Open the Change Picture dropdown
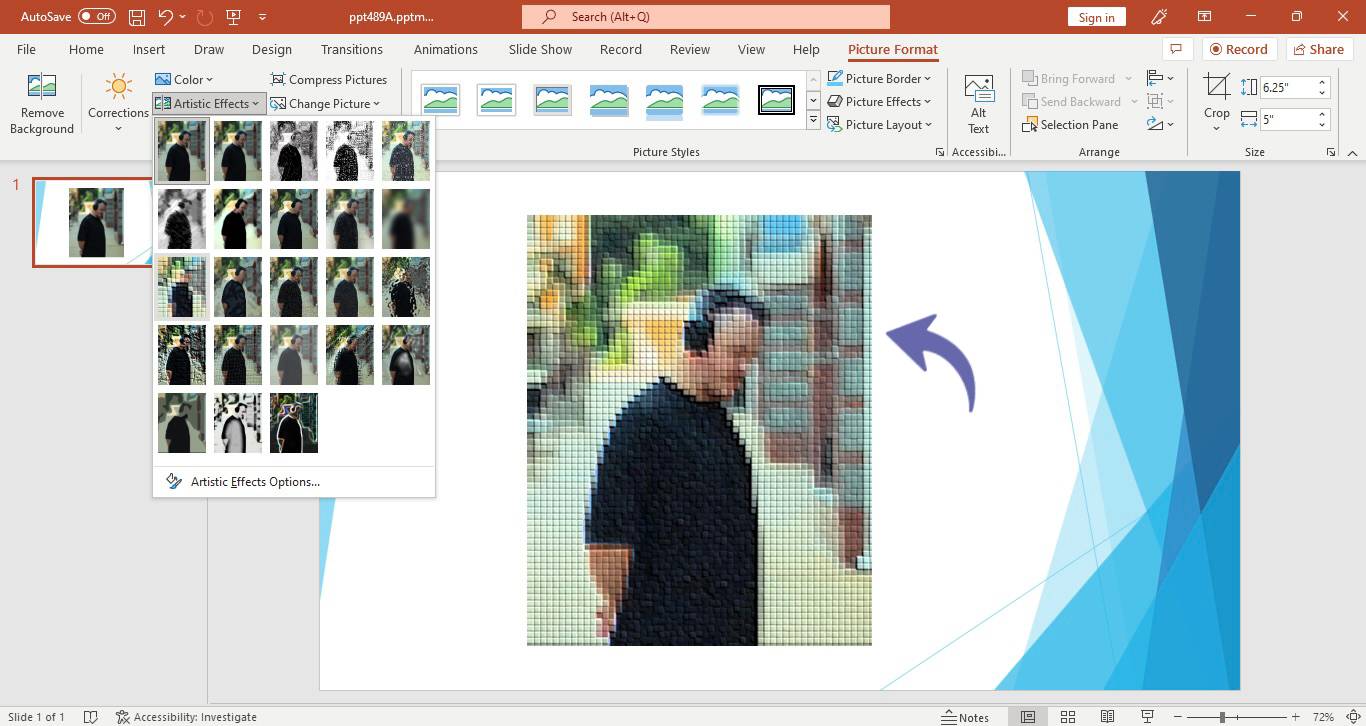Image resolution: width=1366 pixels, height=726 pixels. click(x=325, y=103)
